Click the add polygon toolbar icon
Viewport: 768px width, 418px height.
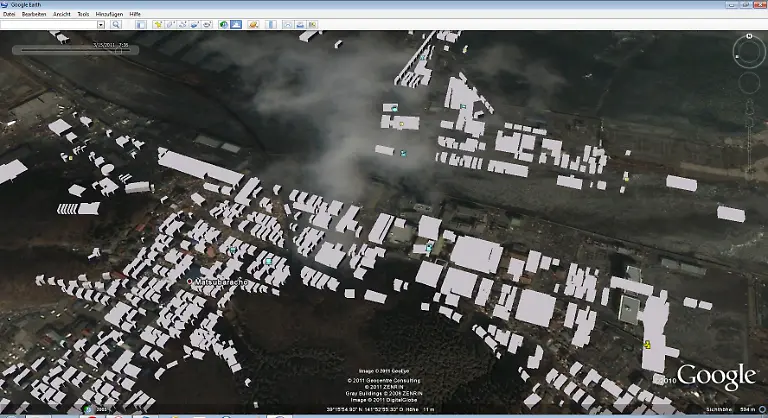pos(172,25)
